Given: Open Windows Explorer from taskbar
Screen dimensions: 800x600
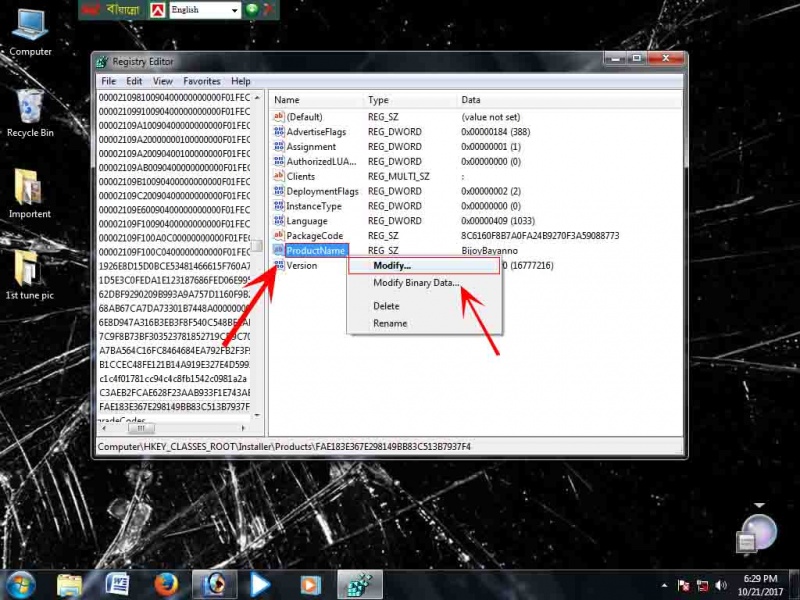Looking at the screenshot, I should (x=69, y=585).
